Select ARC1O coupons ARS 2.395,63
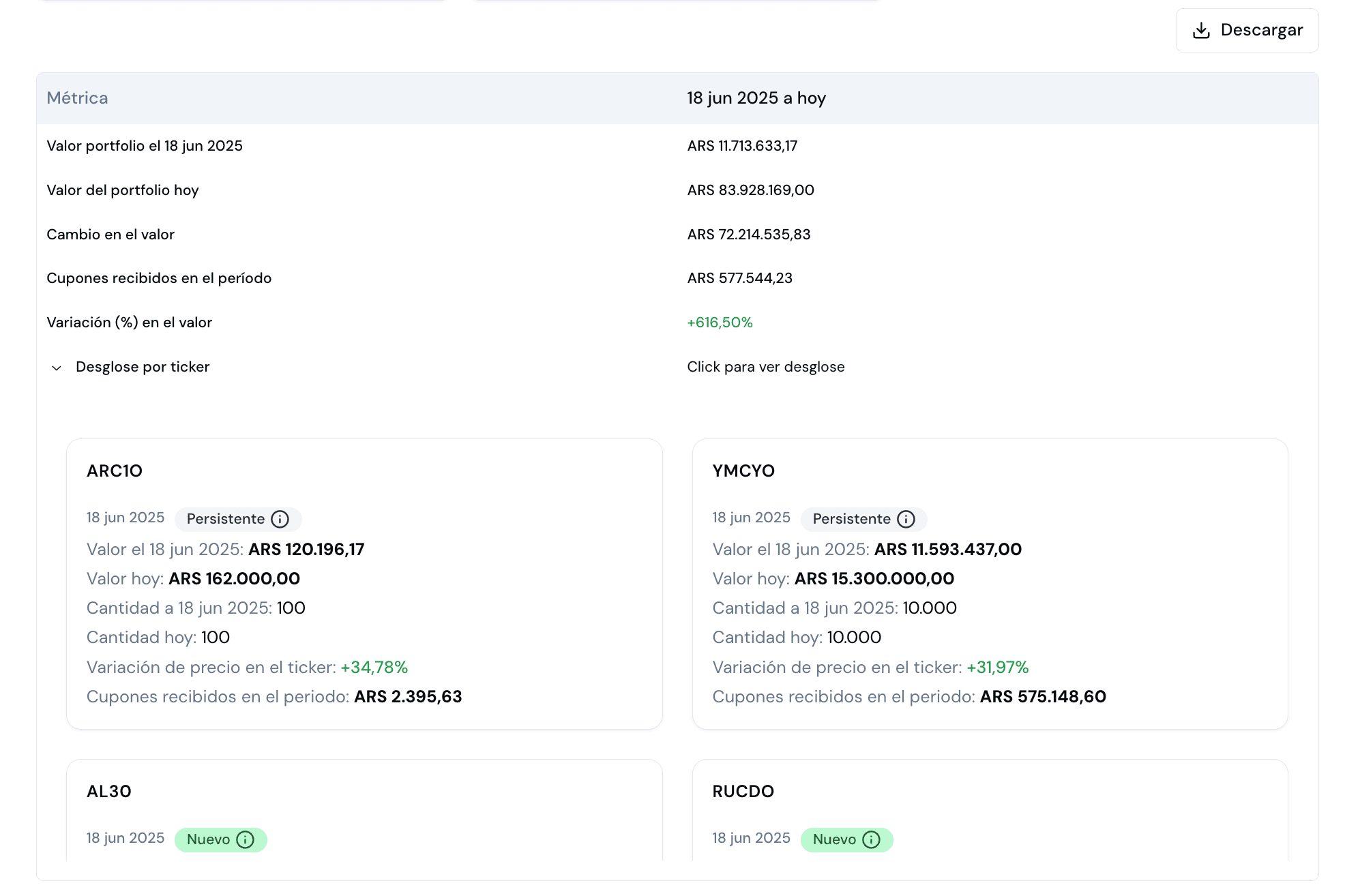1345x896 pixels. (x=408, y=697)
